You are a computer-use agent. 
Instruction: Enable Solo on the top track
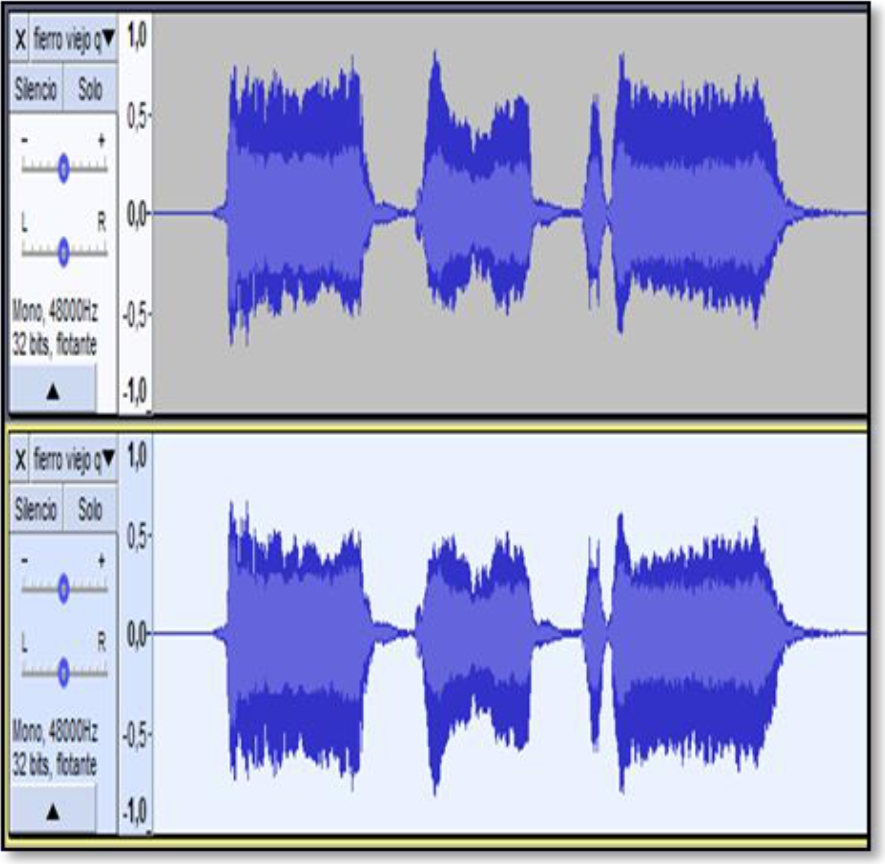(x=90, y=88)
